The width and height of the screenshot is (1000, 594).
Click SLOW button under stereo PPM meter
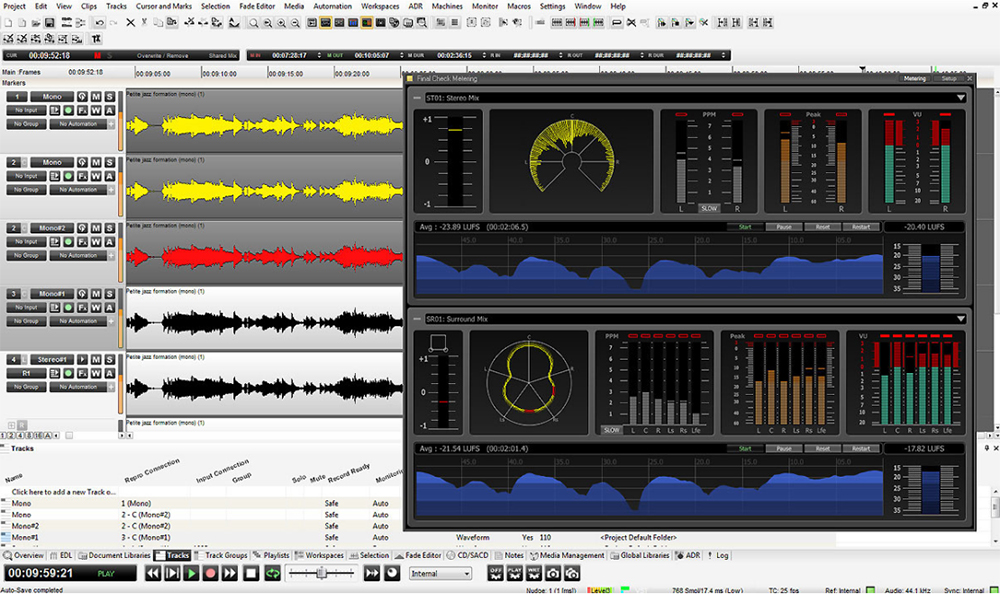pos(709,209)
